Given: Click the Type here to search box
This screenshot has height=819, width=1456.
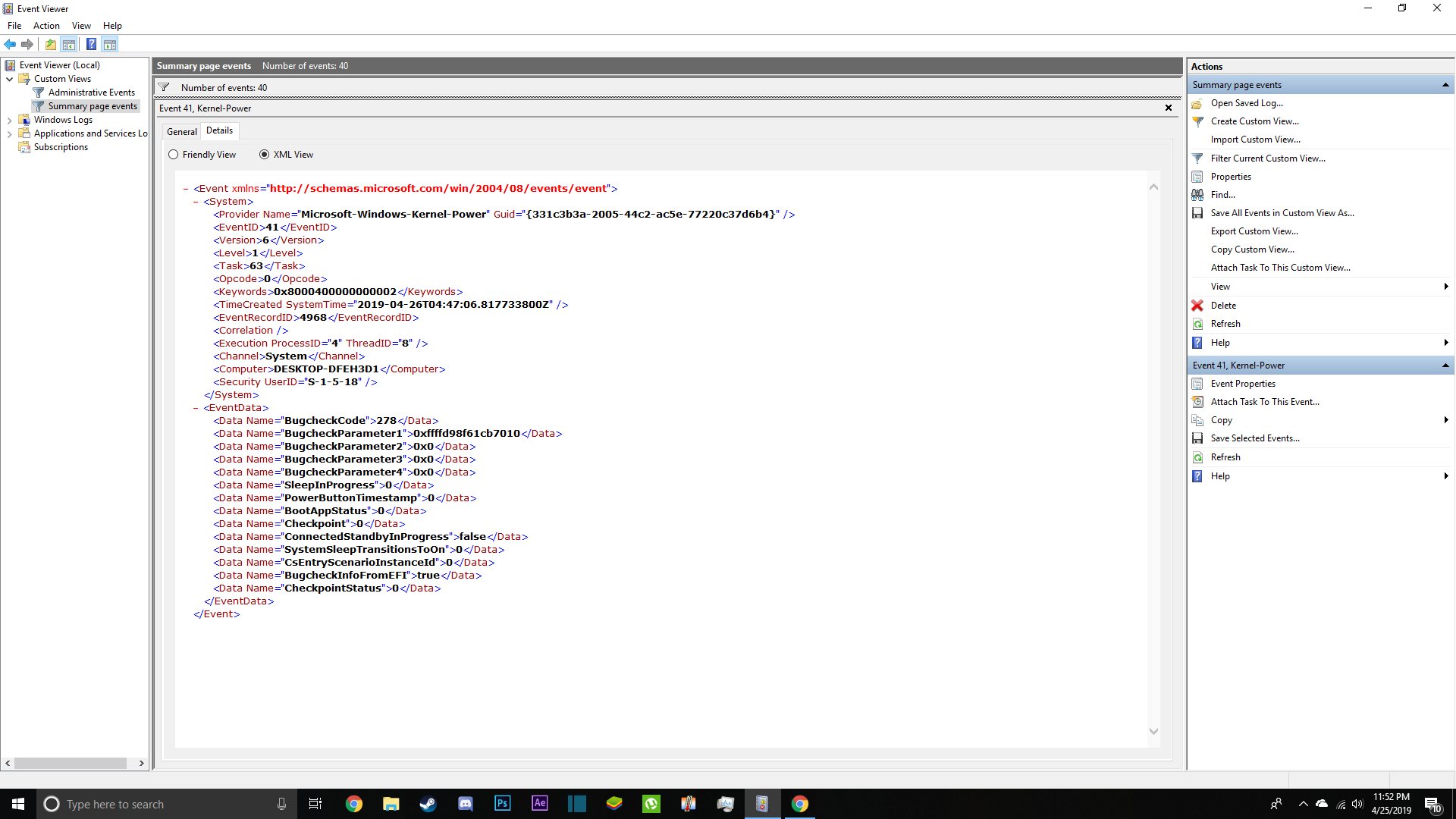Looking at the screenshot, I should click(x=167, y=804).
